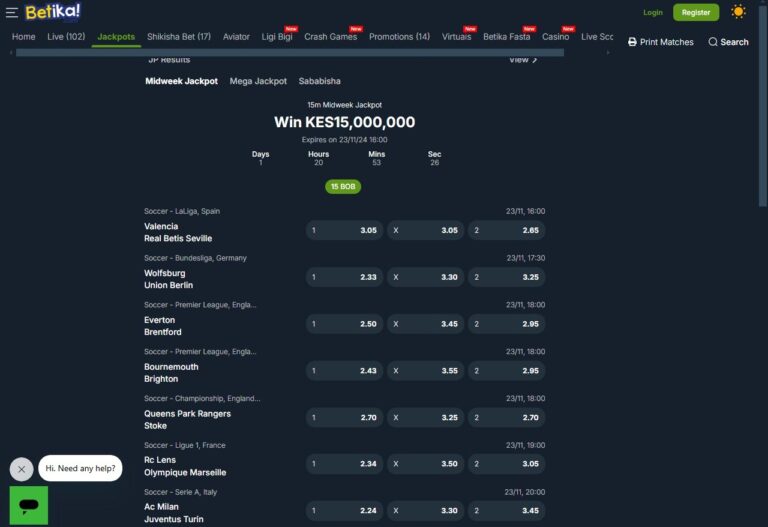Open Promotions (14) tab

399,37
